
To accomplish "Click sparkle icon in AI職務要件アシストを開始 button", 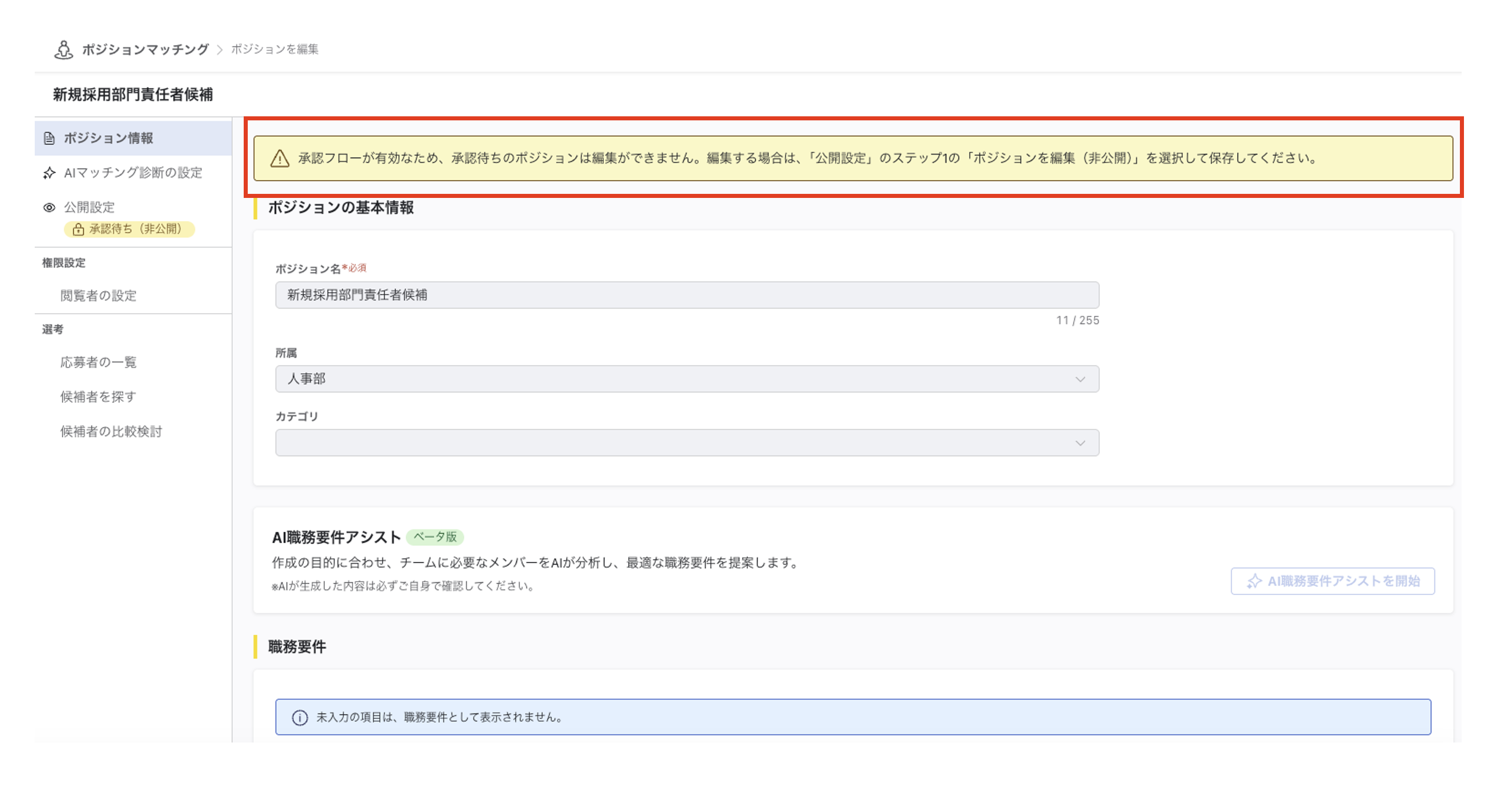I will click(x=1254, y=581).
